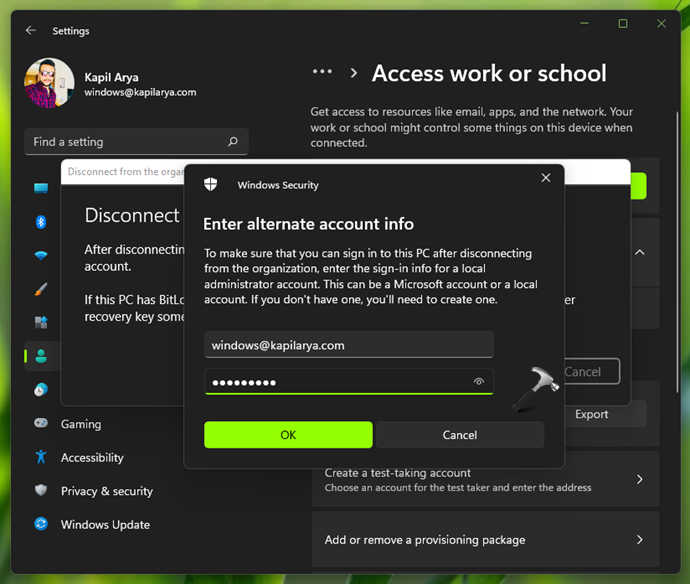The height and width of the screenshot is (584, 690).
Task: Open breadcrumb ellipsis menu
Action: [322, 73]
